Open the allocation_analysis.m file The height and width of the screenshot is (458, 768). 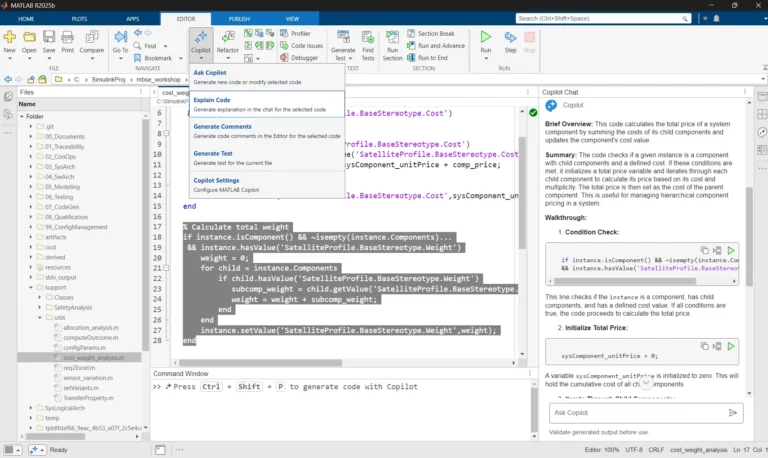coord(90,327)
